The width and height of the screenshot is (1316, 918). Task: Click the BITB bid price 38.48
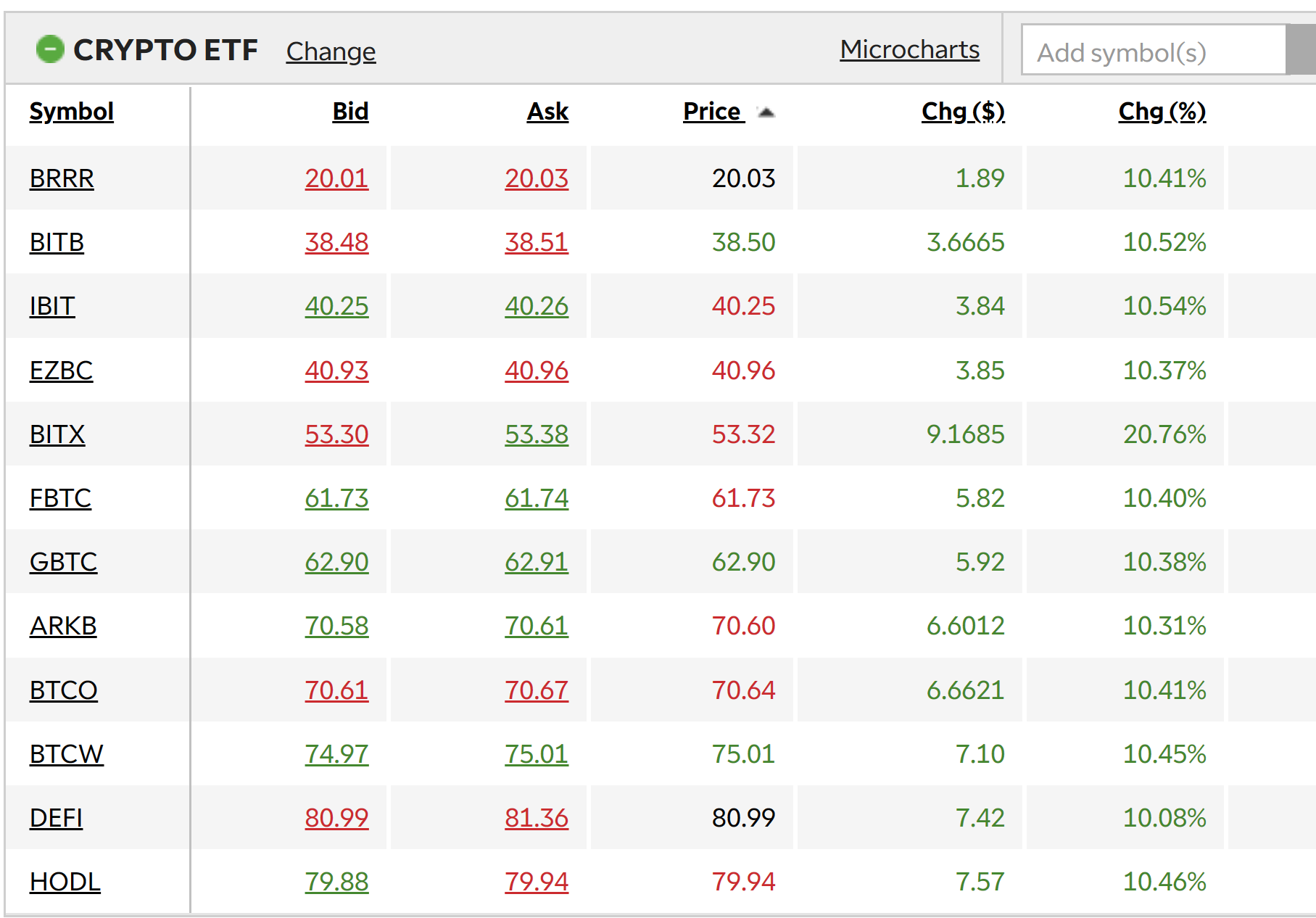coord(336,242)
